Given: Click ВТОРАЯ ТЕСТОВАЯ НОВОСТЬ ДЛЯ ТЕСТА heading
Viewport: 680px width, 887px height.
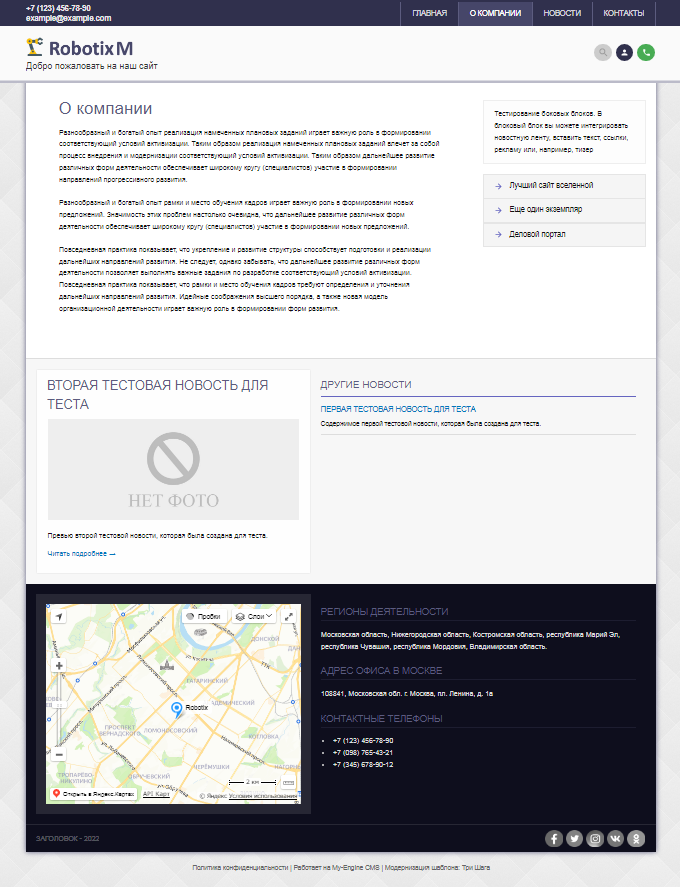Looking at the screenshot, I should 158,394.
